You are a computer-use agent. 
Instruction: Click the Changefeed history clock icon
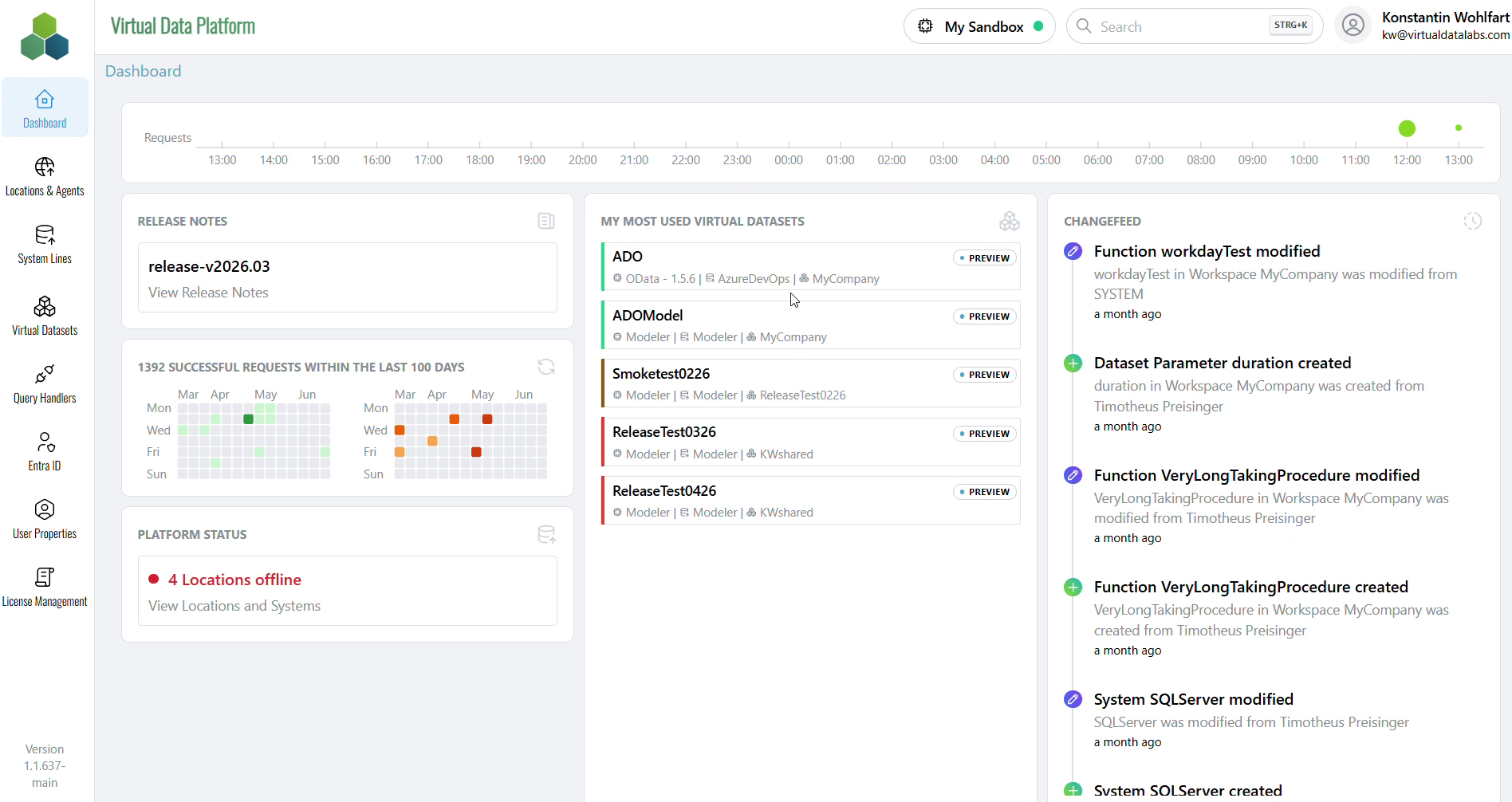click(1472, 221)
